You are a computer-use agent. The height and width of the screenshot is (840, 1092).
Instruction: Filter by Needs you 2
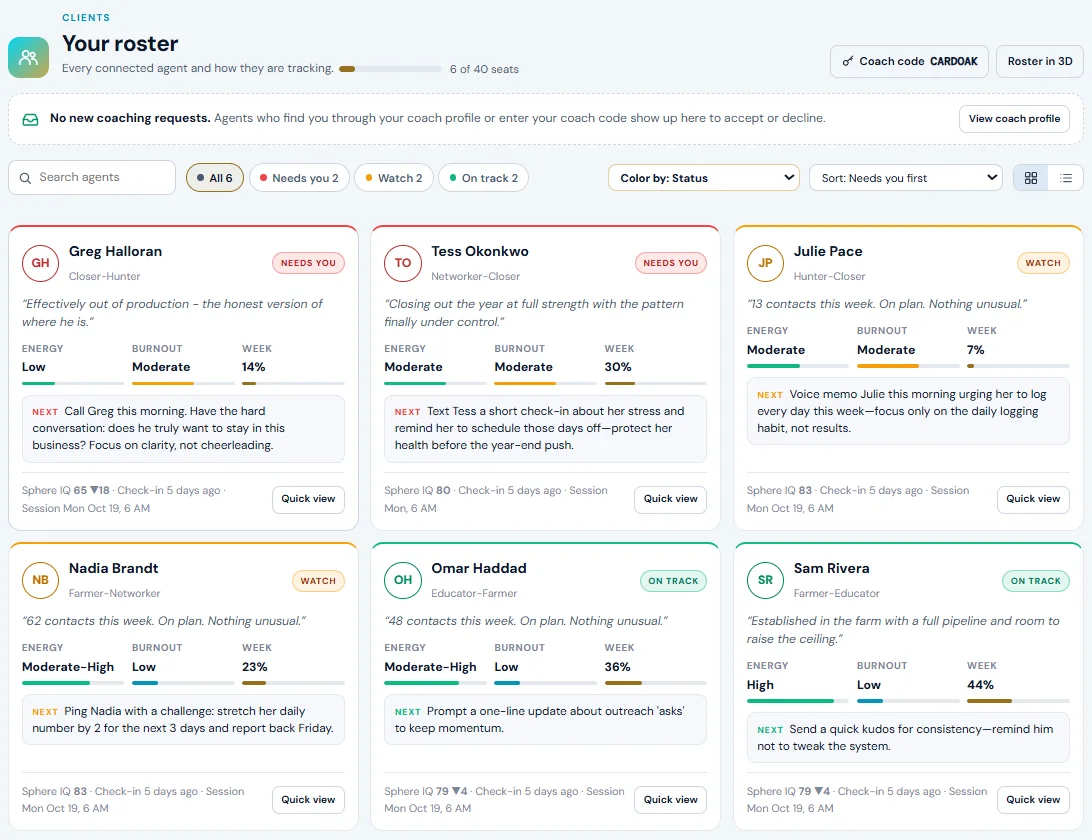coord(299,178)
